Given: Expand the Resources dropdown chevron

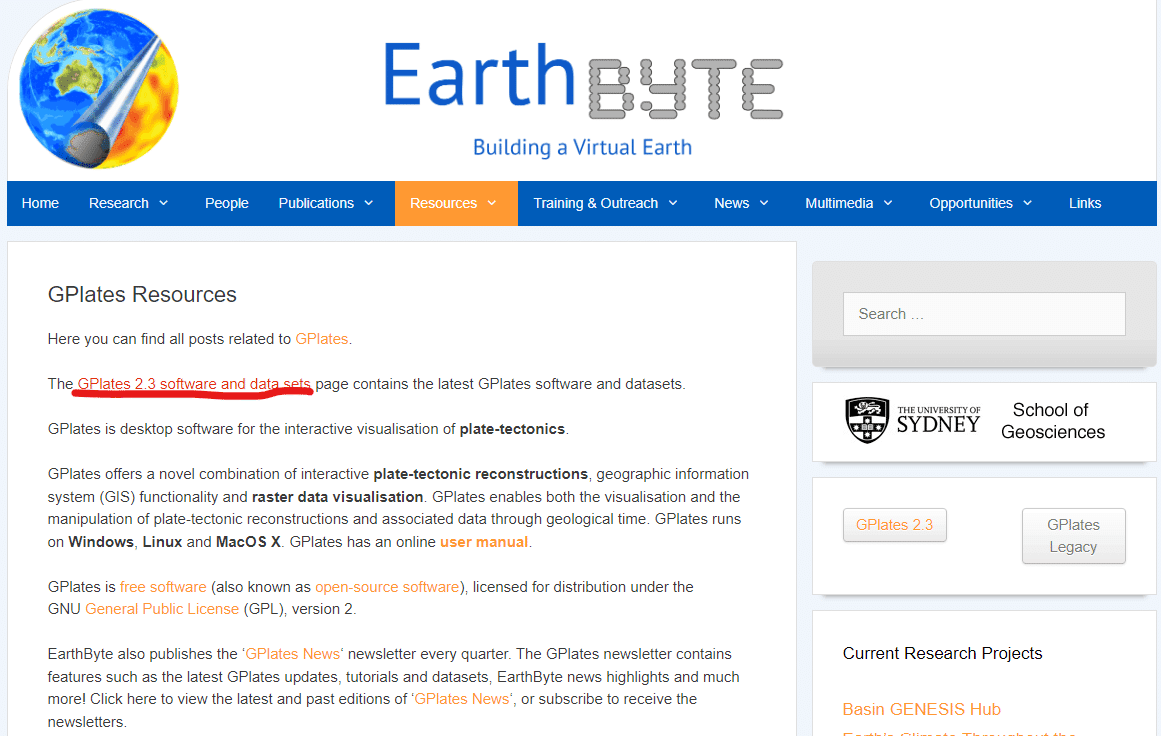Looking at the screenshot, I should [x=492, y=203].
